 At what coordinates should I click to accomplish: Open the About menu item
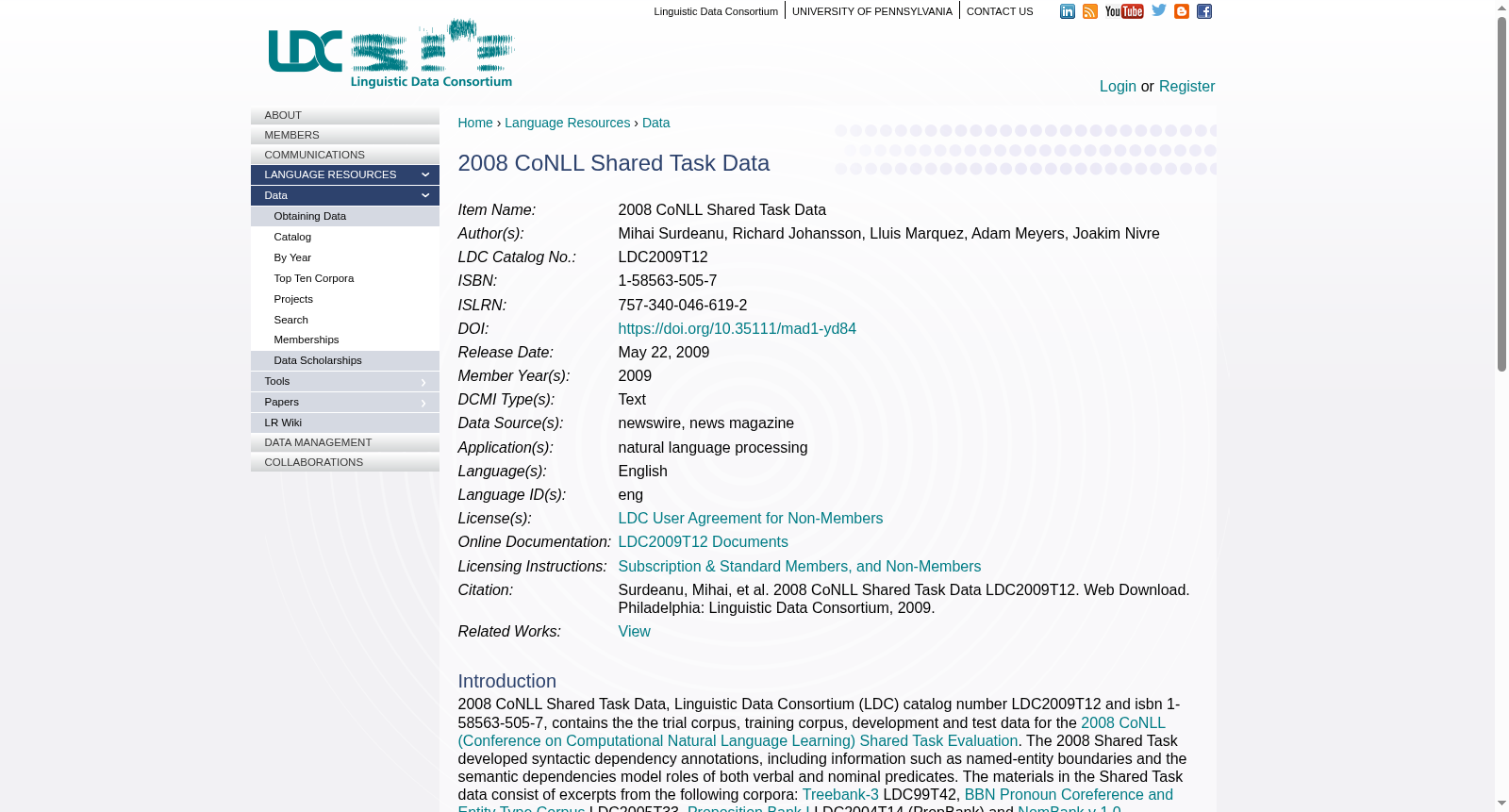[344, 115]
